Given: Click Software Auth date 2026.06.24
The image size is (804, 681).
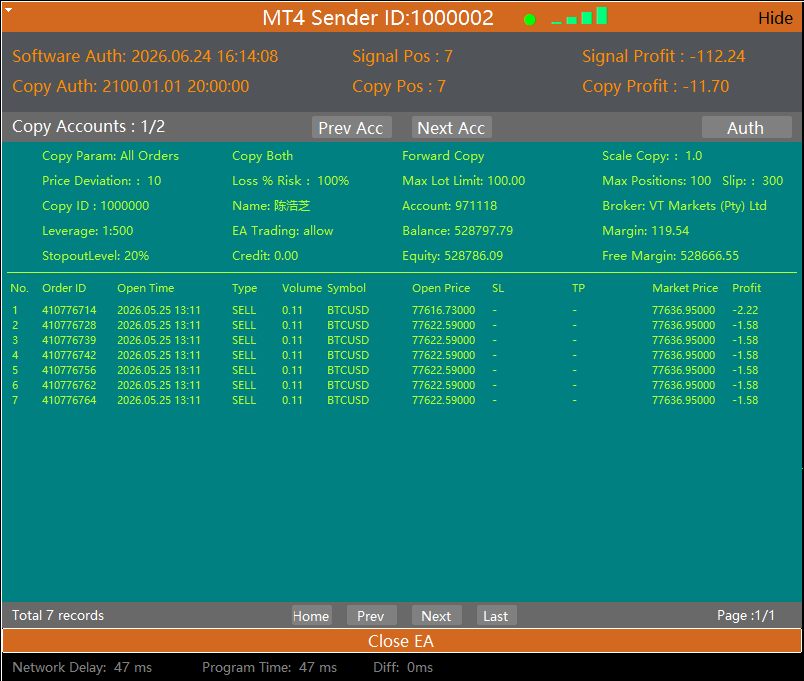Looking at the screenshot, I should 171,56.
